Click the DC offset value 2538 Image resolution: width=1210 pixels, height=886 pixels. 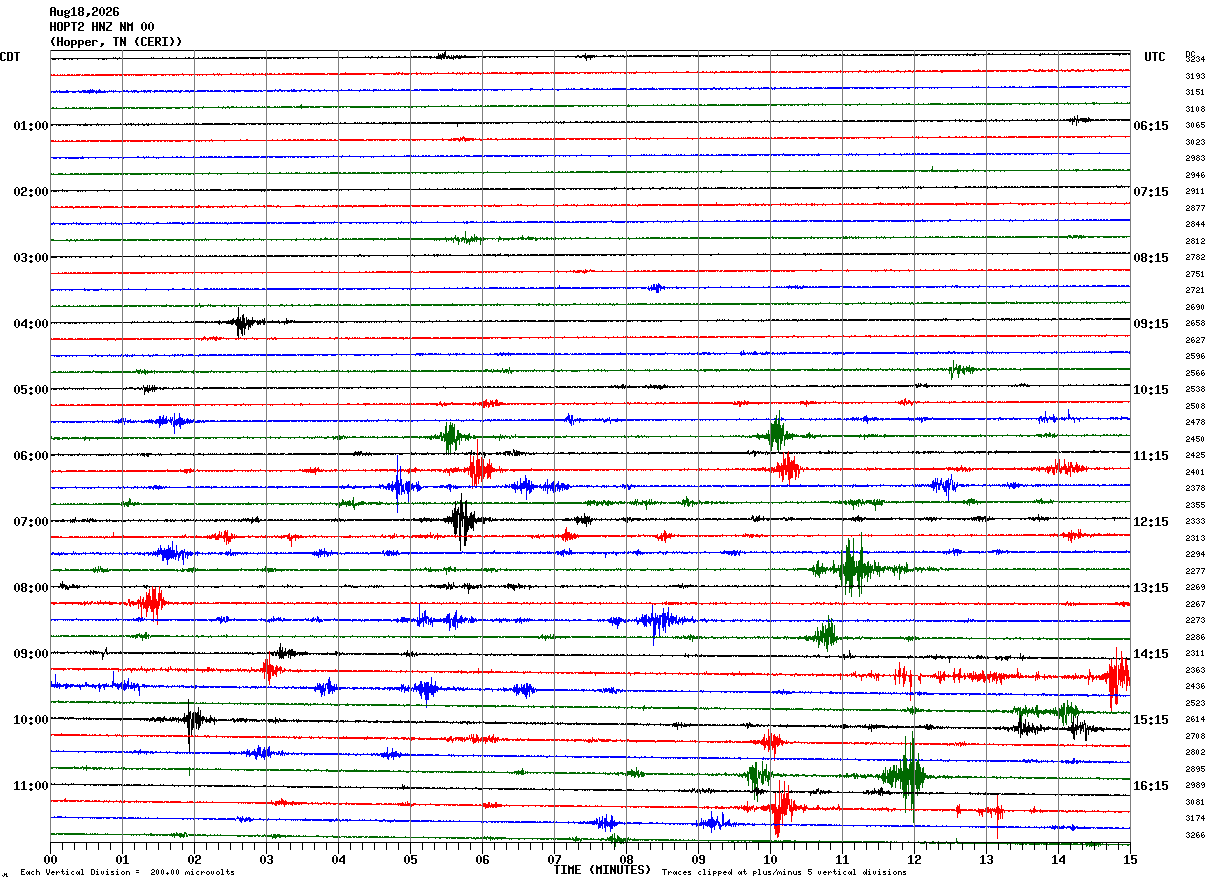pos(1195,390)
